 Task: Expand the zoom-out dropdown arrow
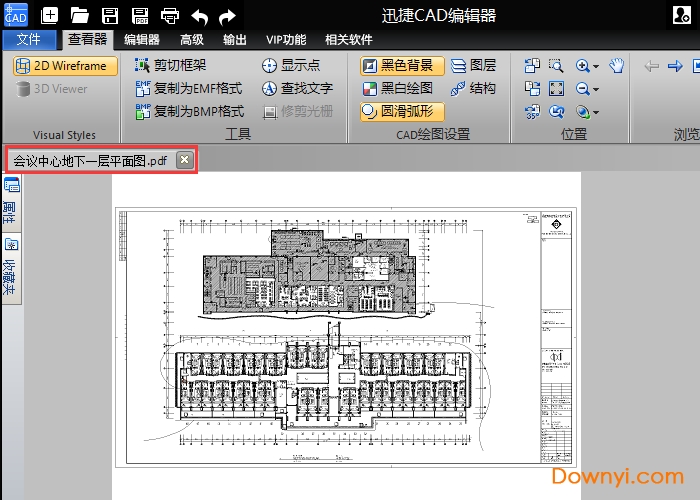pos(596,90)
